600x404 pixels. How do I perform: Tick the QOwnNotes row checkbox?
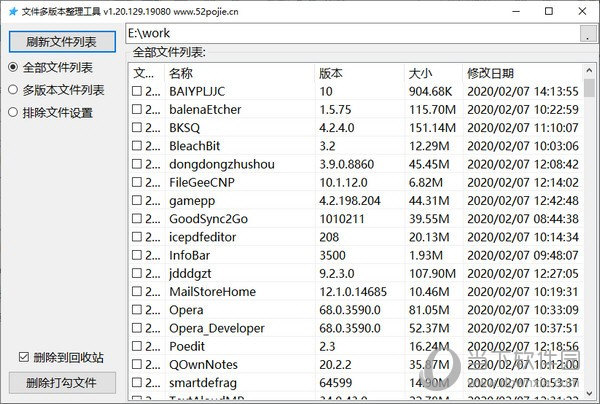point(137,364)
